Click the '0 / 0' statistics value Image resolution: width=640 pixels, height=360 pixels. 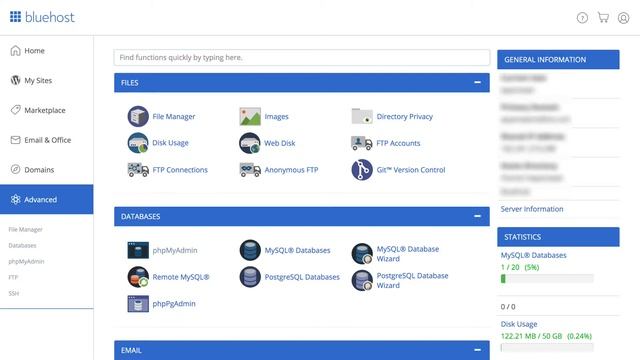click(x=508, y=307)
